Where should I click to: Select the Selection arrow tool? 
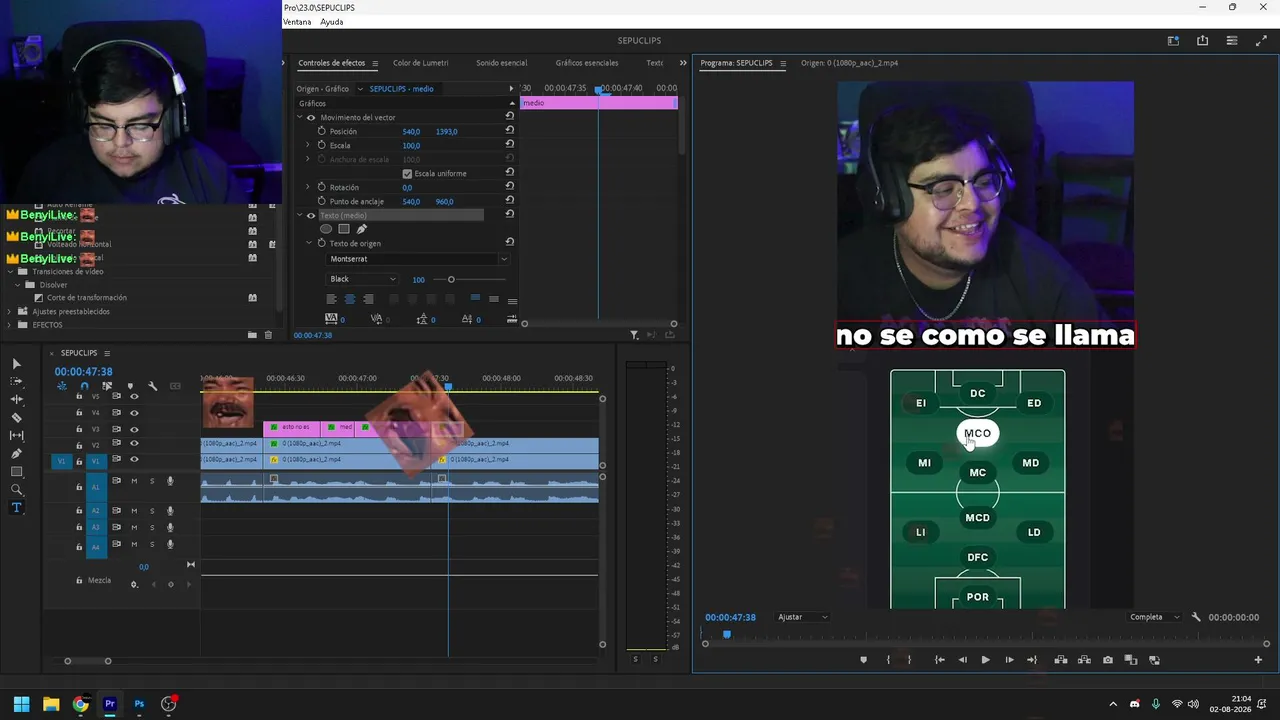pyautogui.click(x=16, y=364)
